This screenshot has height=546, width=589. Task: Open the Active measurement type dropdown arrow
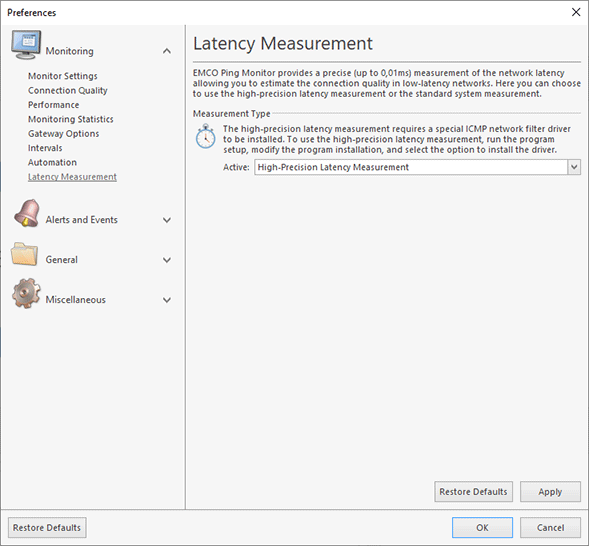tap(574, 167)
